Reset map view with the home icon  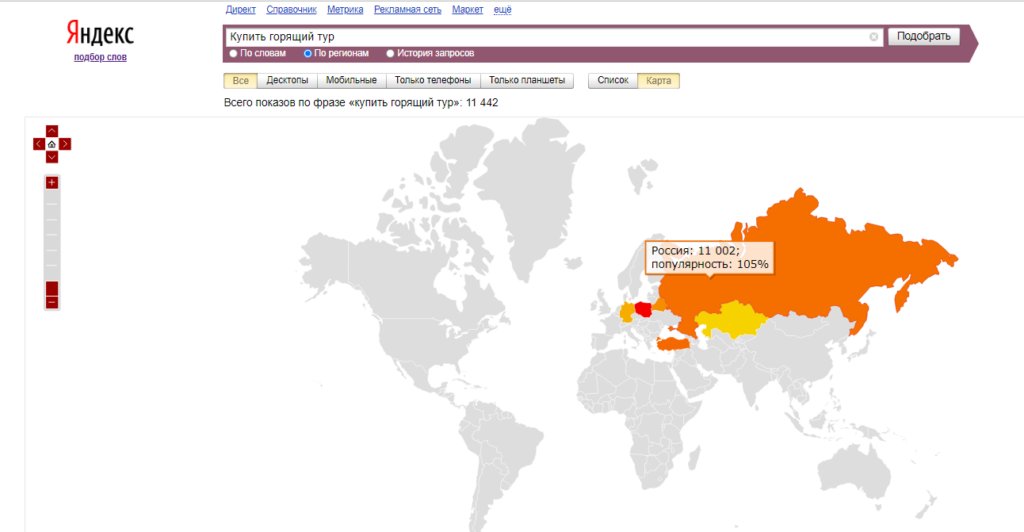click(52, 144)
